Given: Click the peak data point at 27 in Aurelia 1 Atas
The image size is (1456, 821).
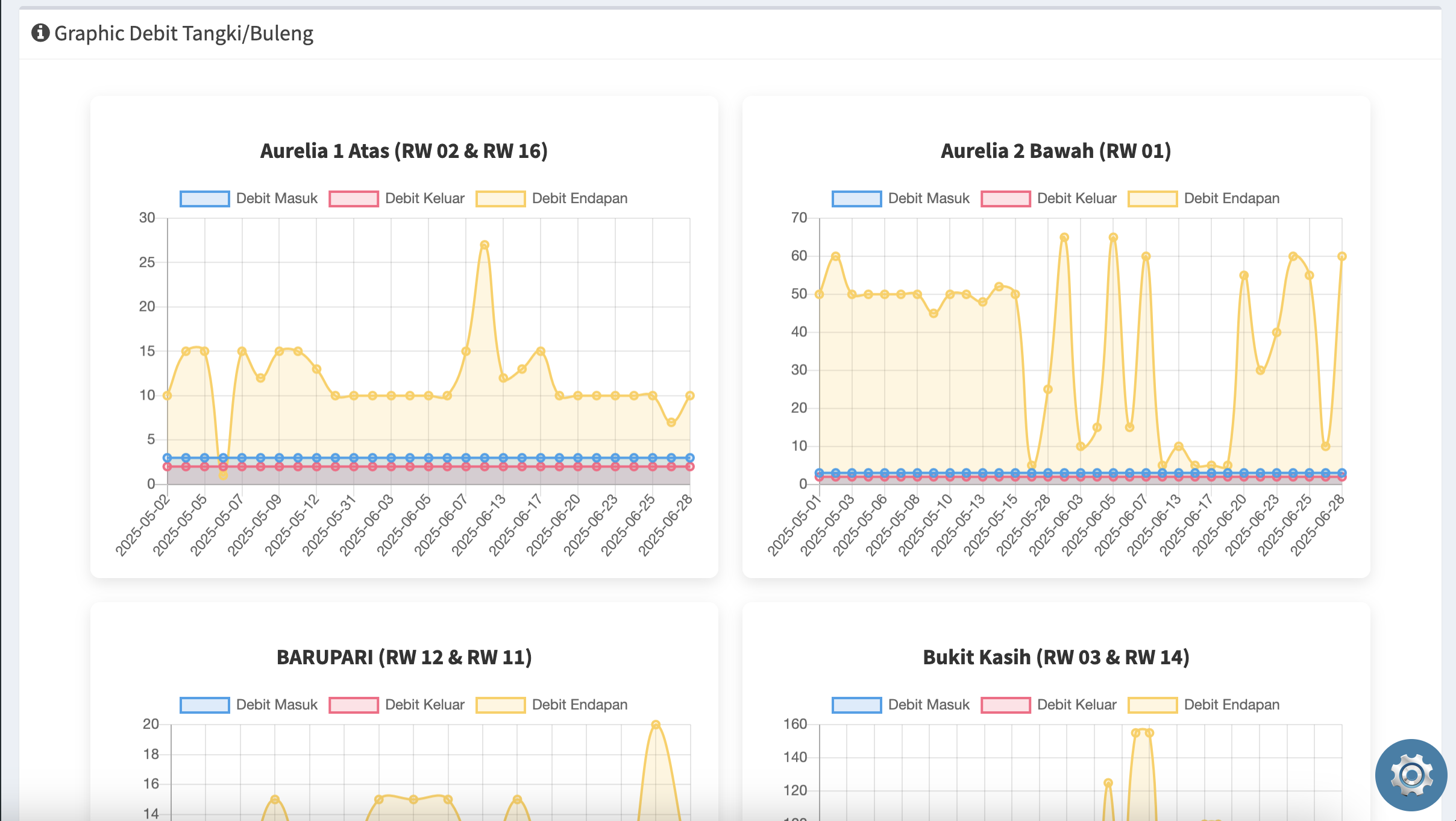Looking at the screenshot, I should coord(485,245).
